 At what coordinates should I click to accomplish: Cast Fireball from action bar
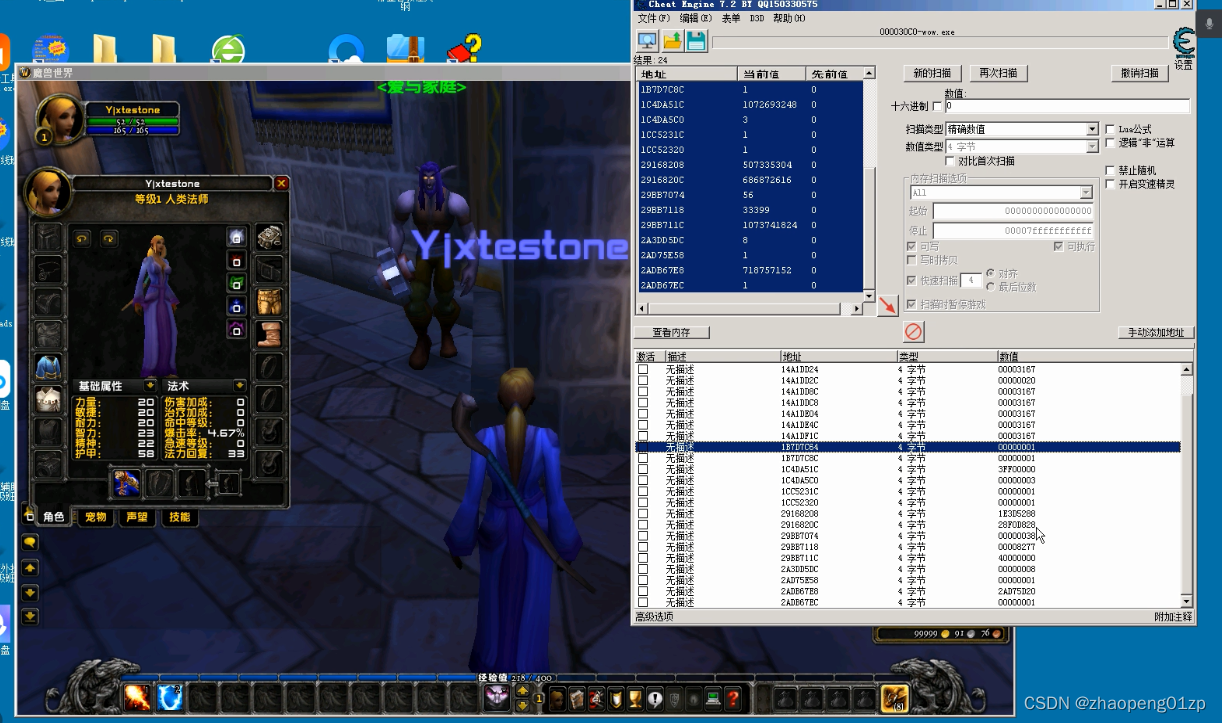tap(138, 697)
